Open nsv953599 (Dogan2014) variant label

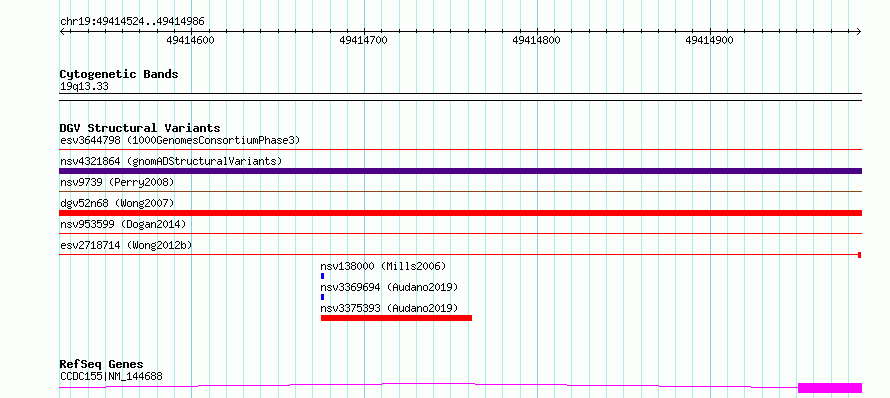pos(123,224)
